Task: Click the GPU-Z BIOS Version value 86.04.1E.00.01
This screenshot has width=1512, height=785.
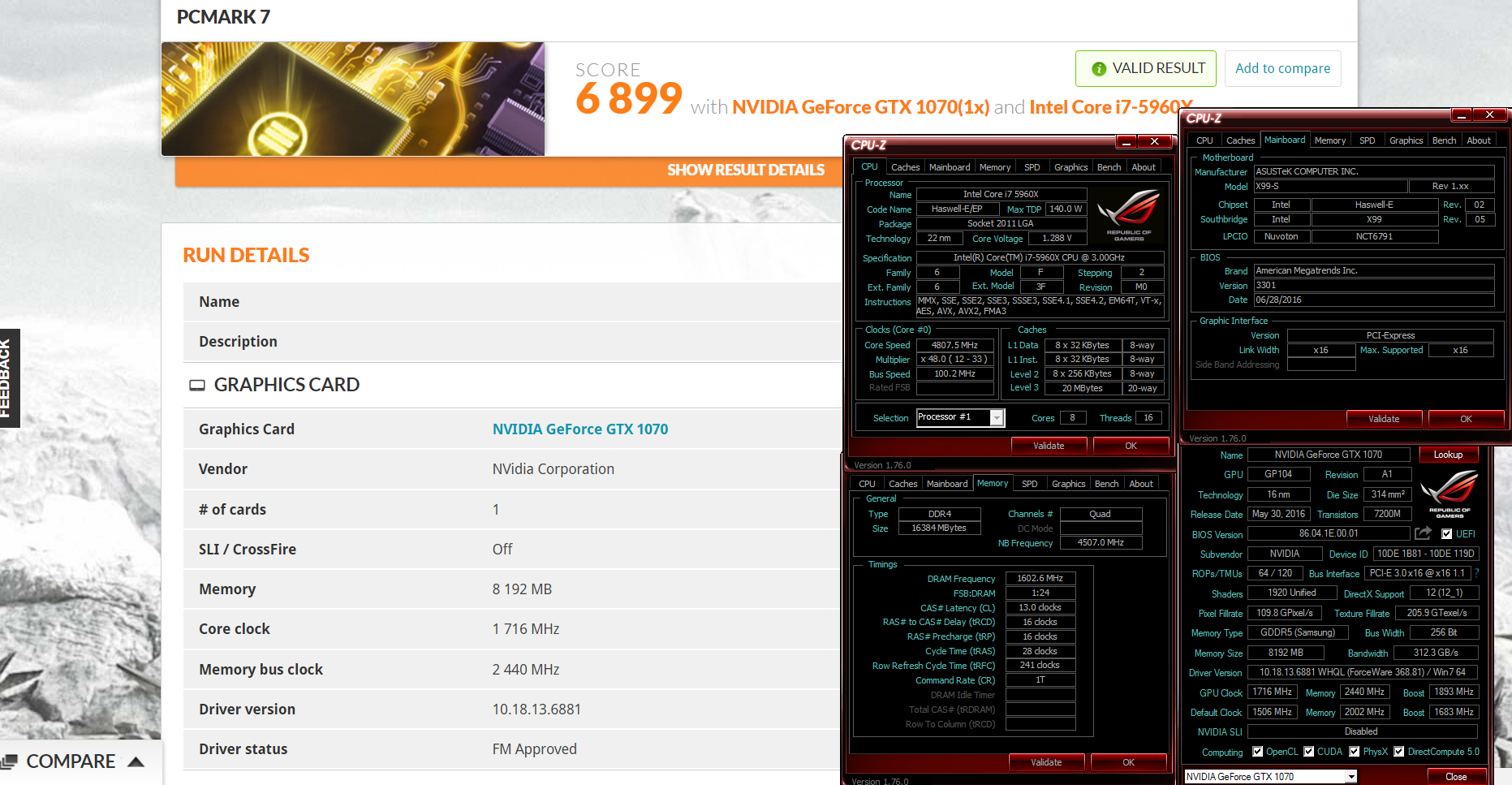Action: [1329, 533]
